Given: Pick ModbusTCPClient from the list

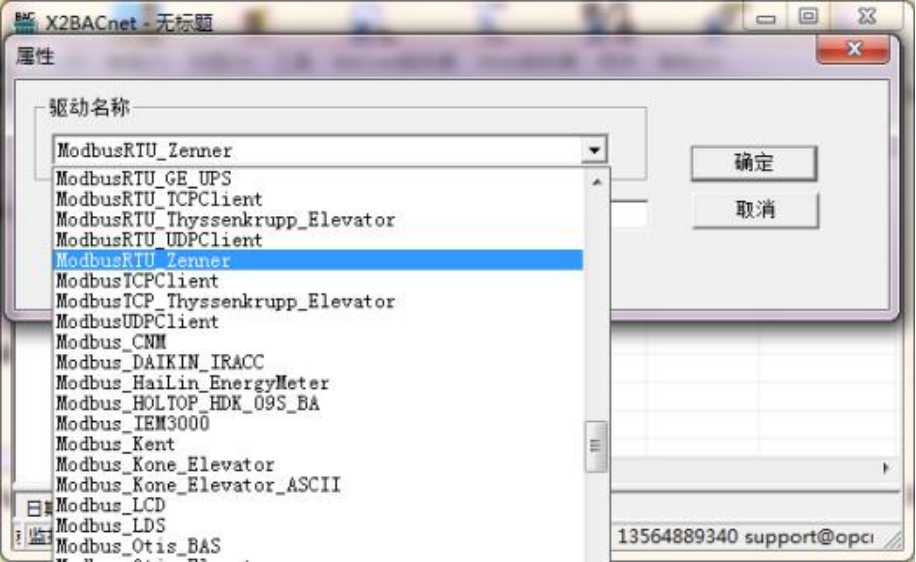Looking at the screenshot, I should (x=318, y=281).
